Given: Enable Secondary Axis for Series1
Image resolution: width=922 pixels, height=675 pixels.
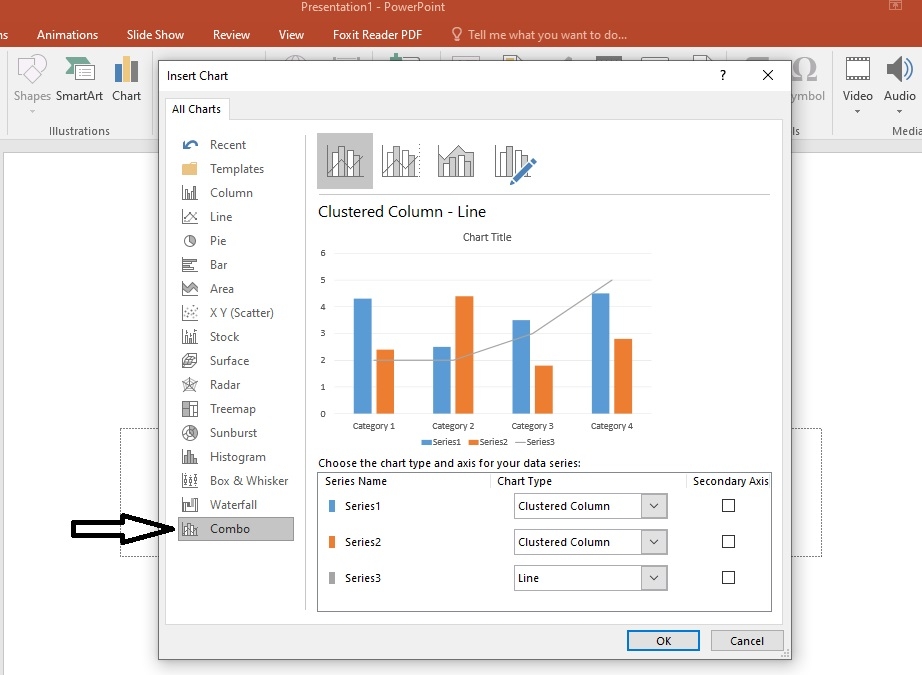Looking at the screenshot, I should point(728,506).
